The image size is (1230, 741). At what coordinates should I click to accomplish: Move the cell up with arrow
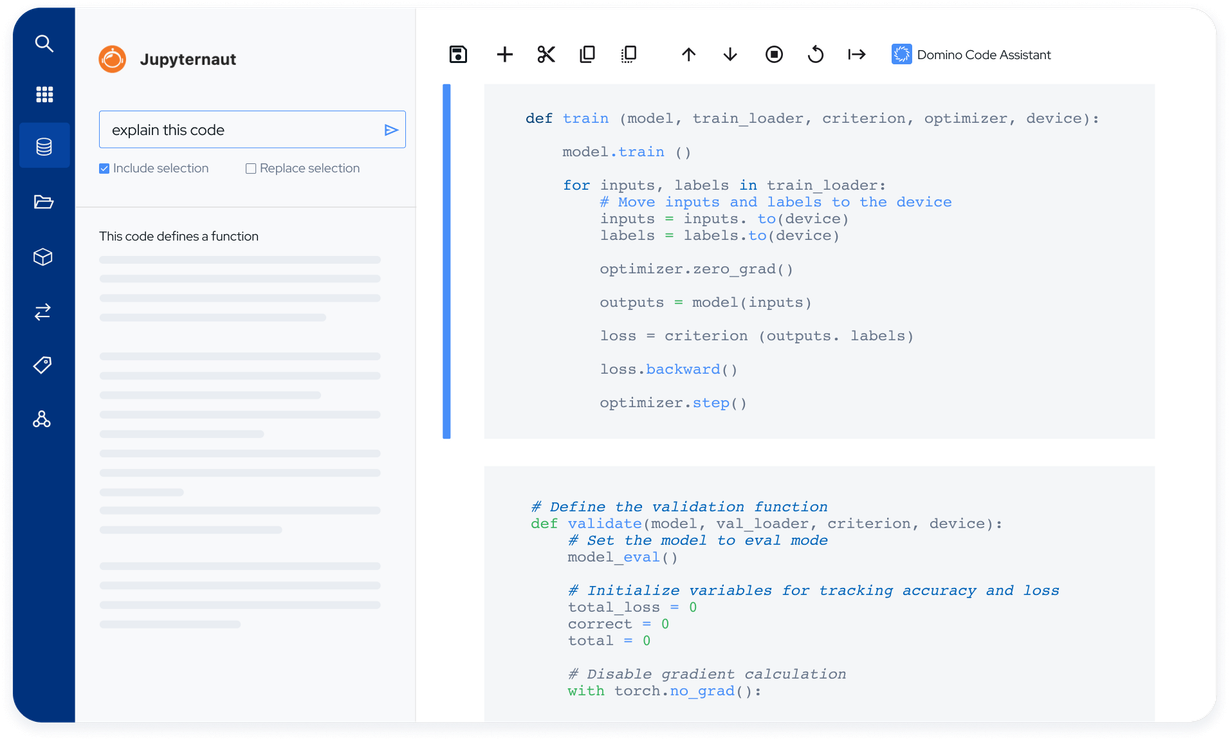[689, 54]
